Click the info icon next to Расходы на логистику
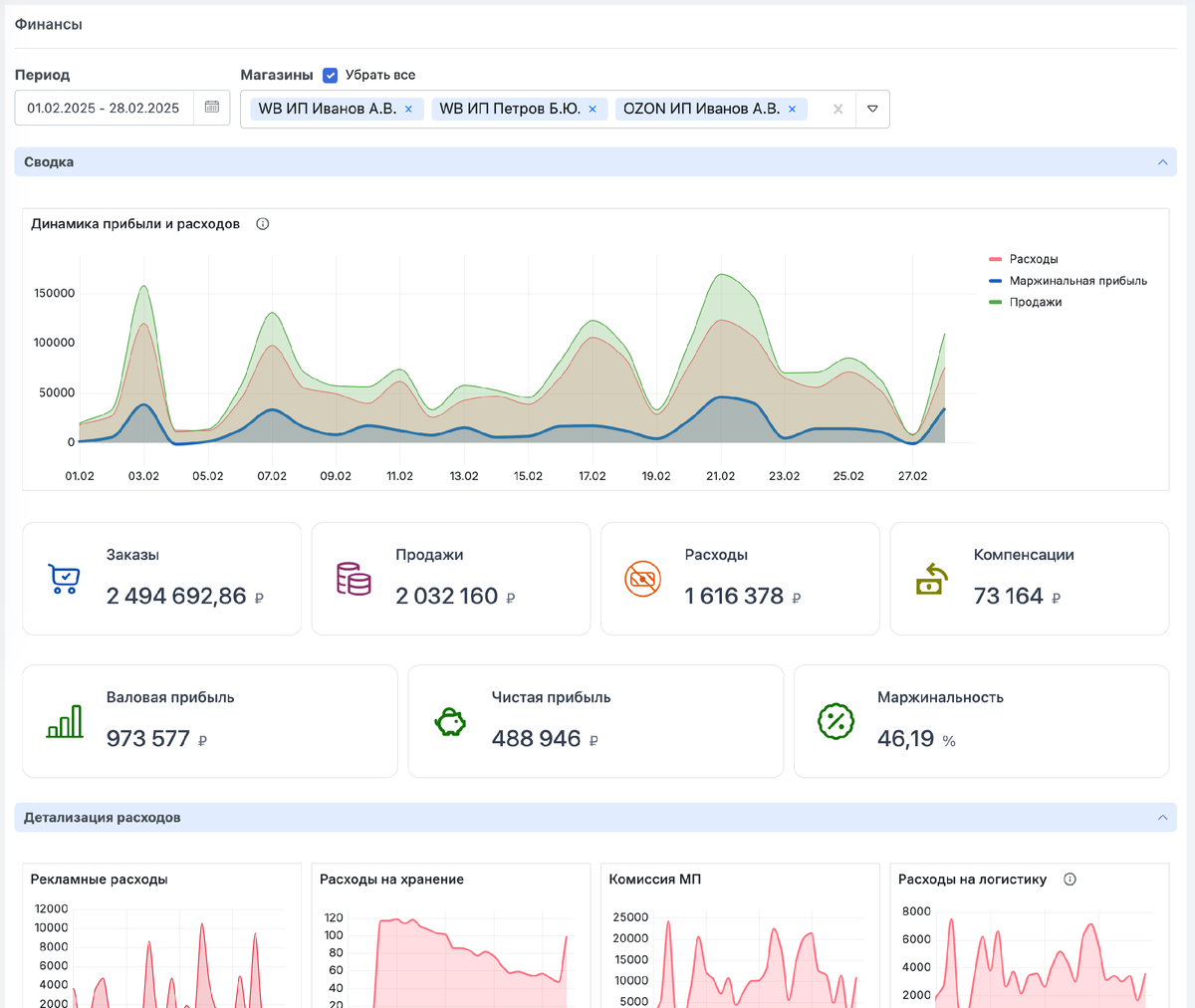The height and width of the screenshot is (1008, 1195). [x=1070, y=880]
